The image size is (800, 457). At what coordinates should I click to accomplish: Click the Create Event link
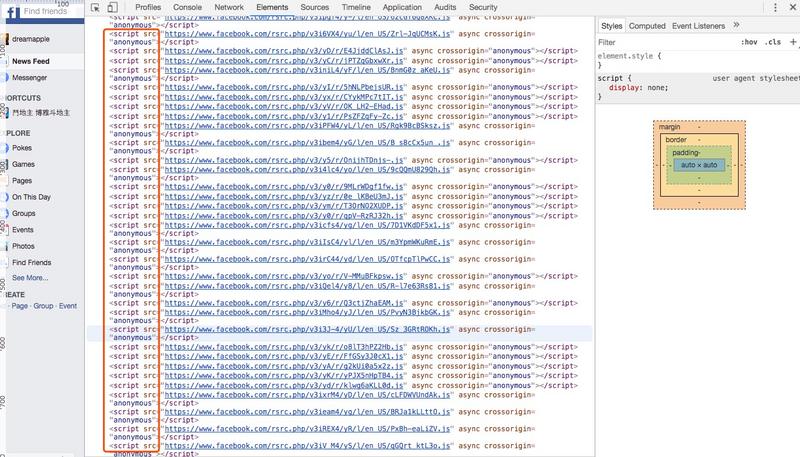tap(68, 306)
